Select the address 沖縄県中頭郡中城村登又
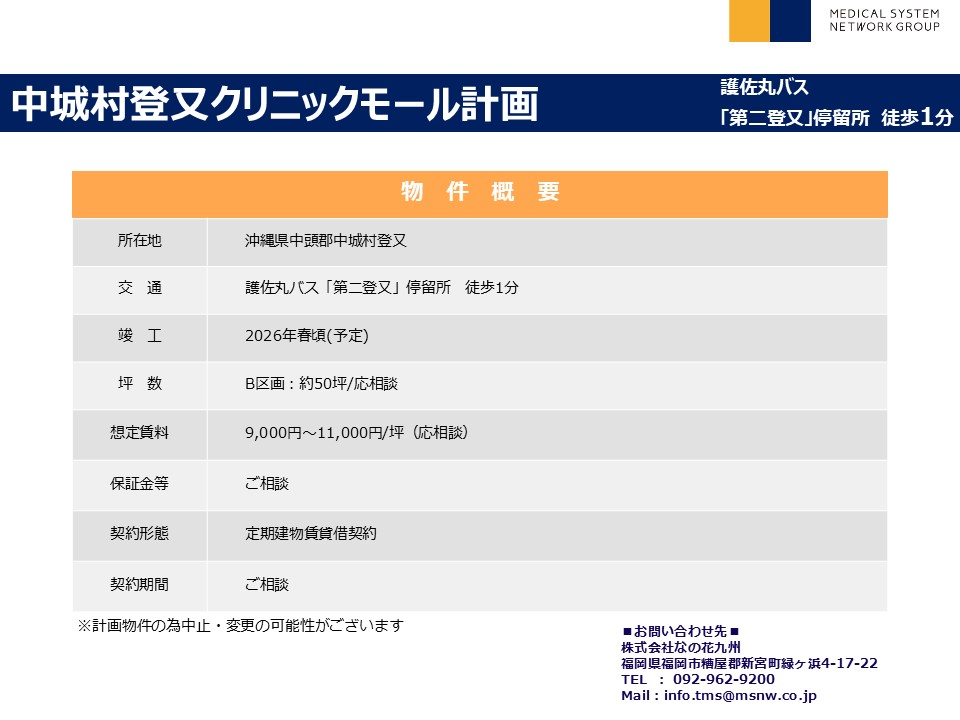 tap(326, 241)
